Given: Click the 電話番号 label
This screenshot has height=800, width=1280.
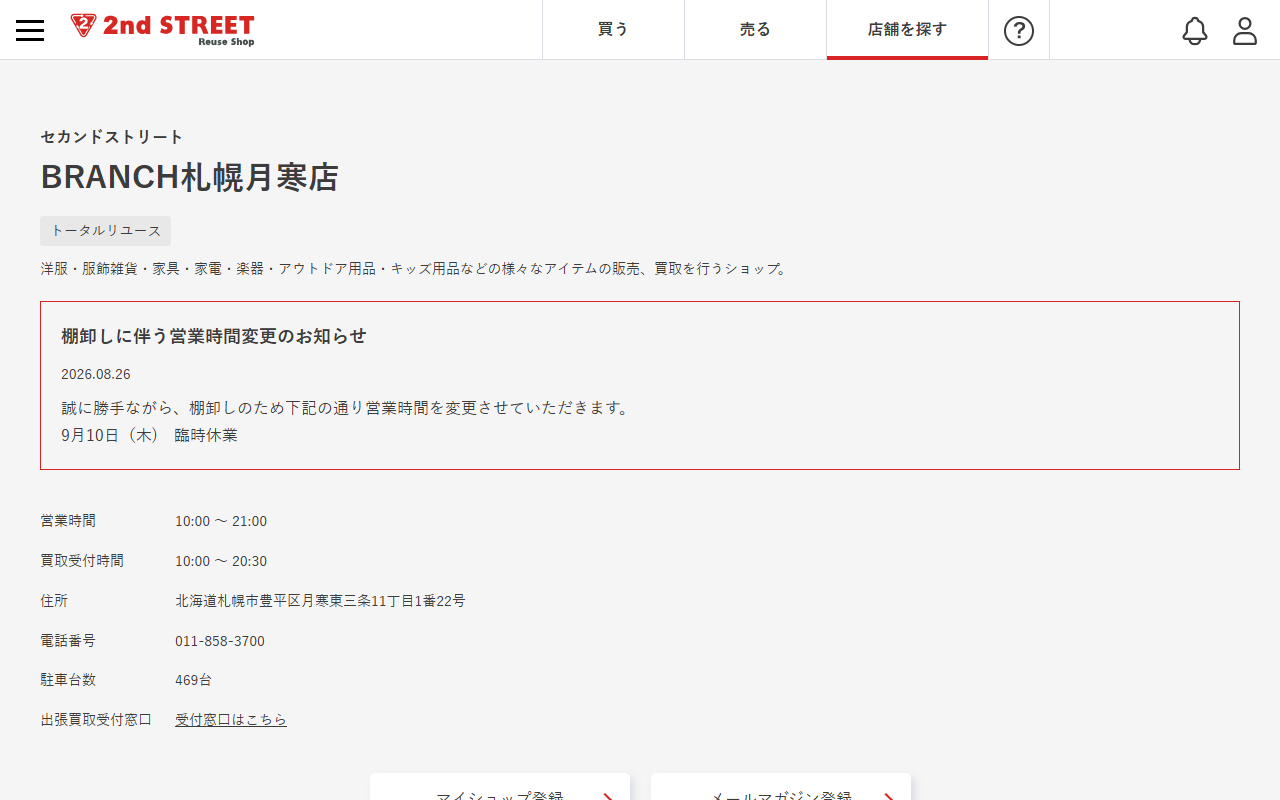Looking at the screenshot, I should pyautogui.click(x=68, y=641).
